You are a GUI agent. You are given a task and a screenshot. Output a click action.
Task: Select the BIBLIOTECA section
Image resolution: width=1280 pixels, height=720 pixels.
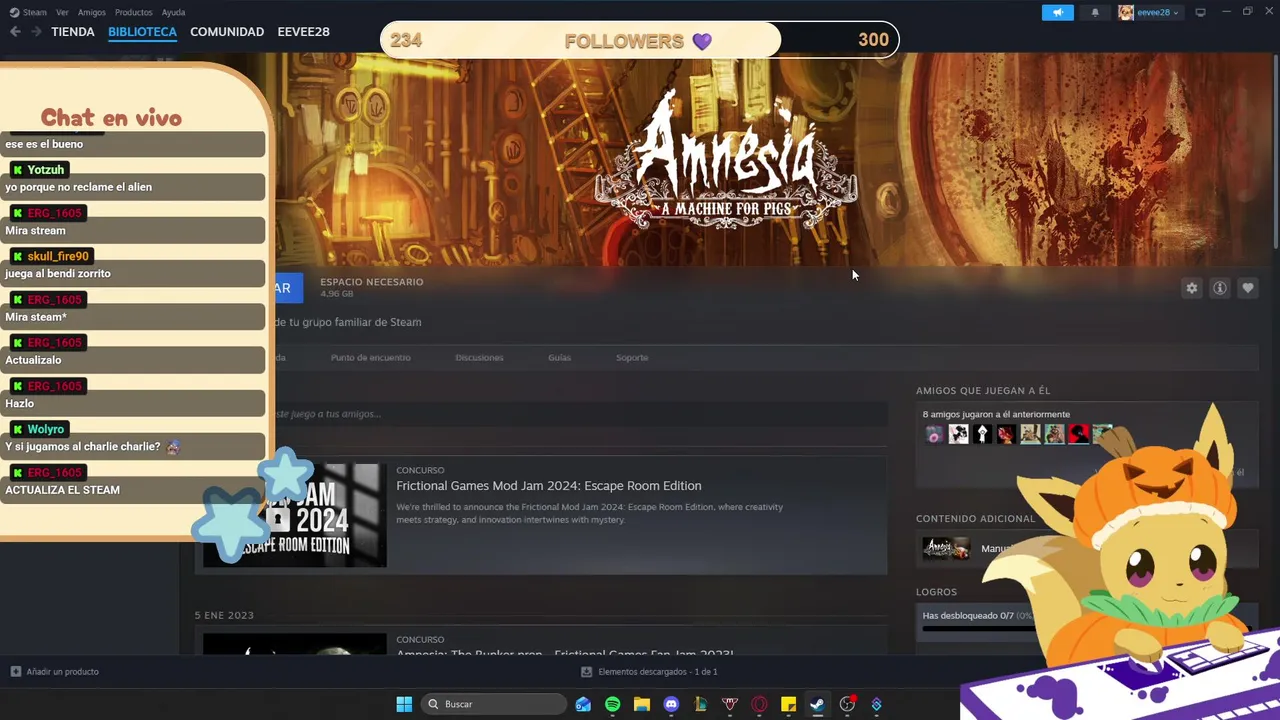[x=142, y=32]
